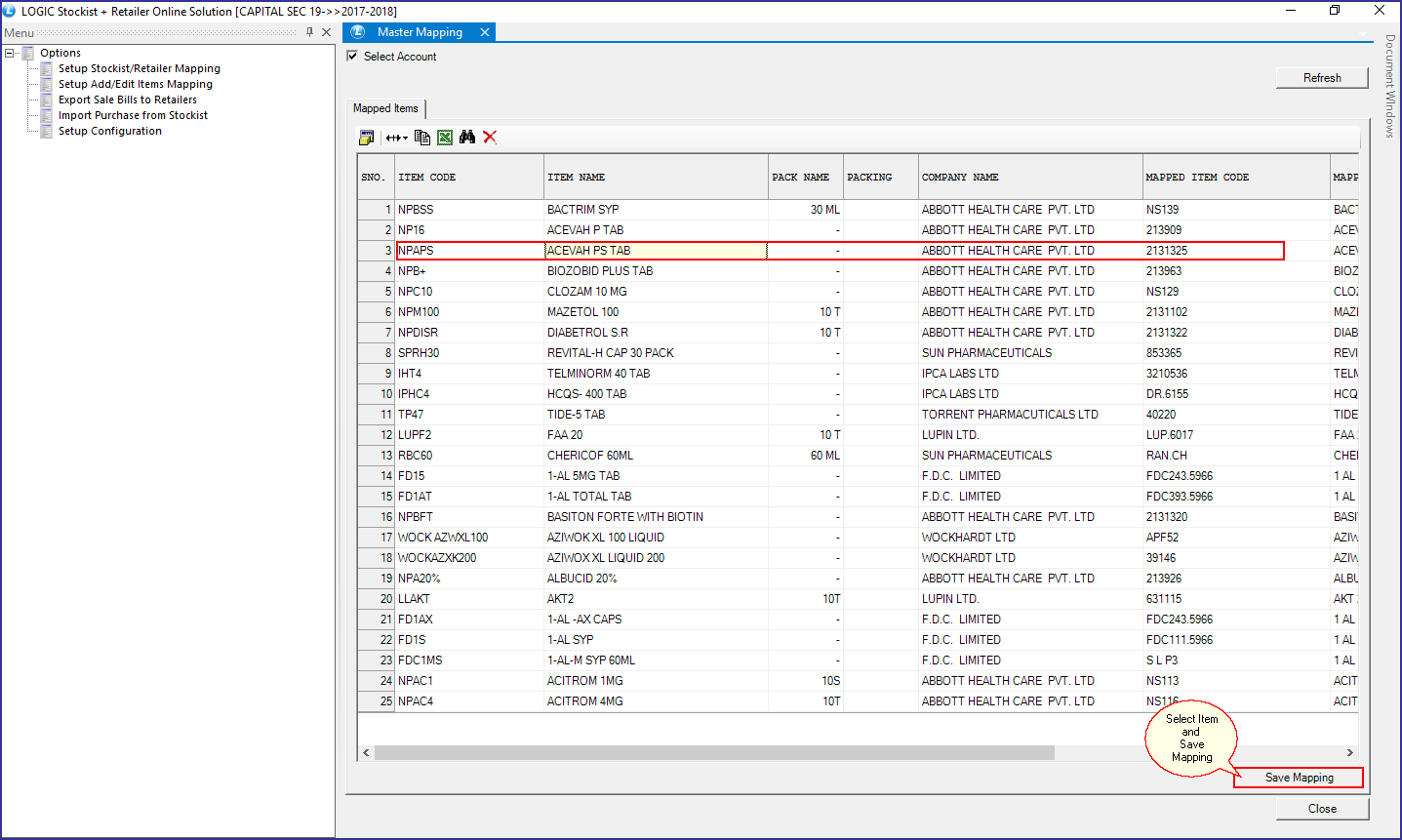Select the ACEVAH P TAB item cell
The image size is (1402, 840).
(x=656, y=230)
